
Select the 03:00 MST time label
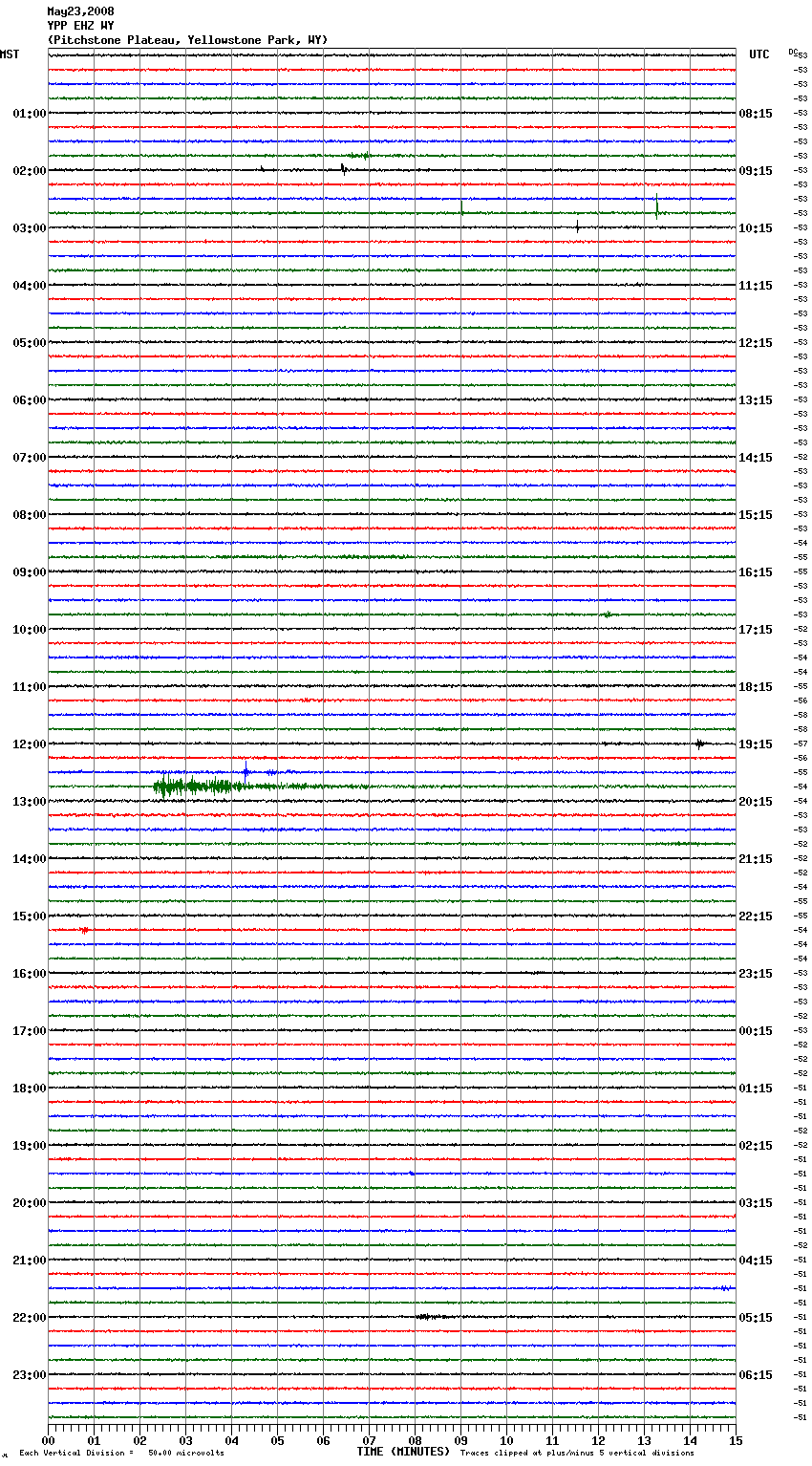pos(29,228)
